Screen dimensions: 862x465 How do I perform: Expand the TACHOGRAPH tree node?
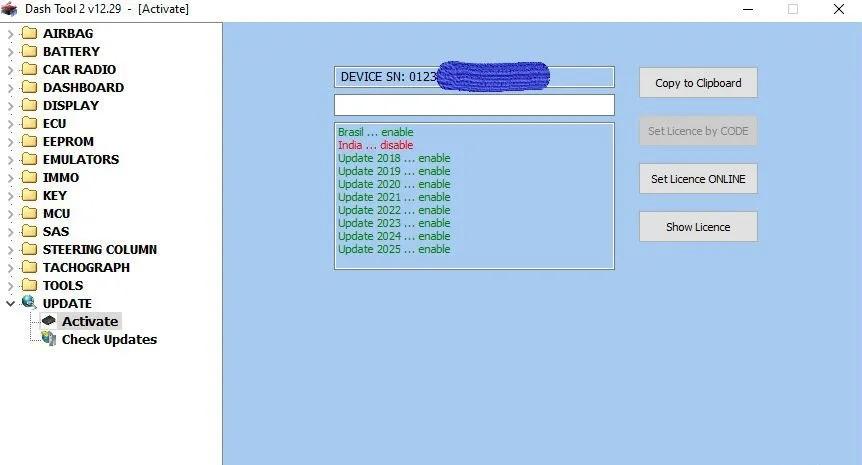(x=10, y=268)
